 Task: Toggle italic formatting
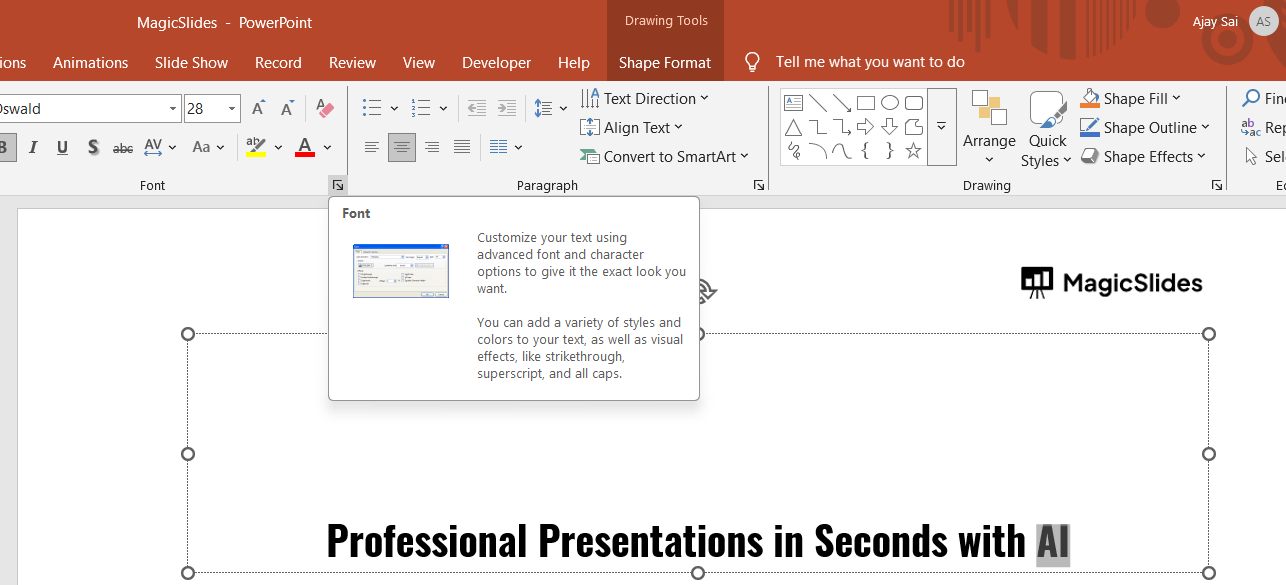(33, 147)
